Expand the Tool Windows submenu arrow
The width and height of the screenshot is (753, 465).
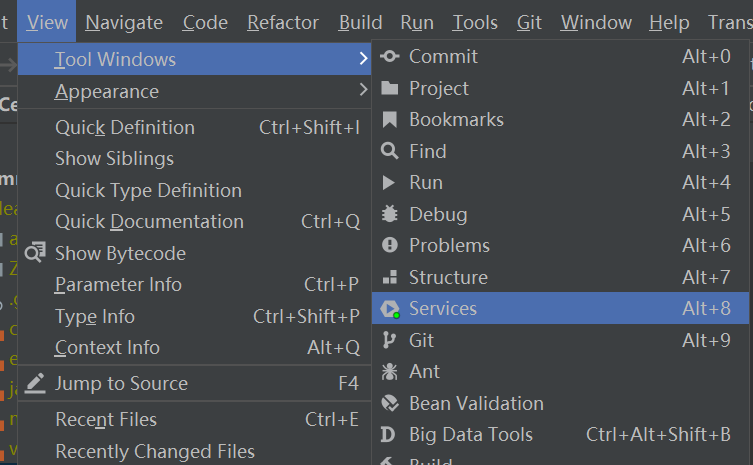tap(362, 60)
